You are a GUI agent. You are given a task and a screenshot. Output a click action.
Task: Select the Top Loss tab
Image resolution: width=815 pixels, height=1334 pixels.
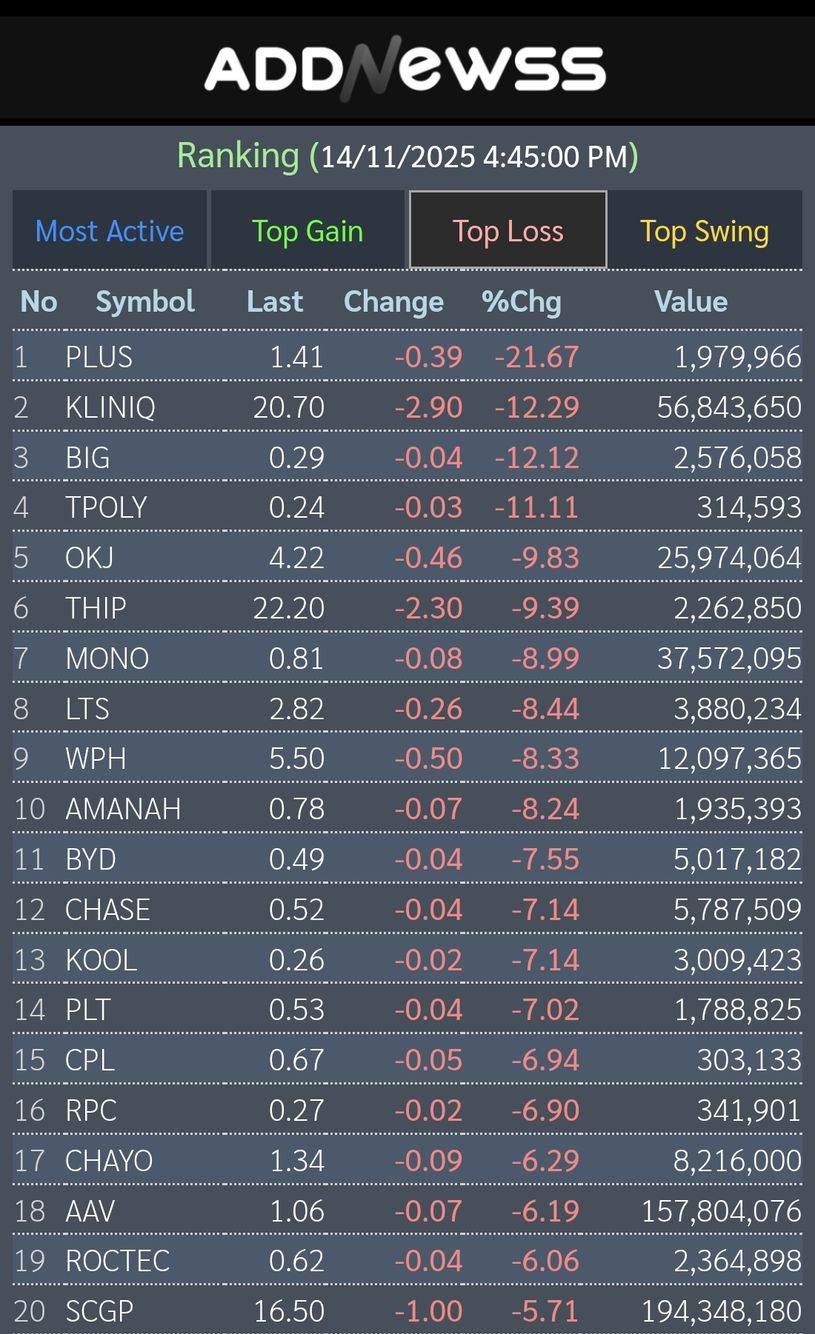508,231
